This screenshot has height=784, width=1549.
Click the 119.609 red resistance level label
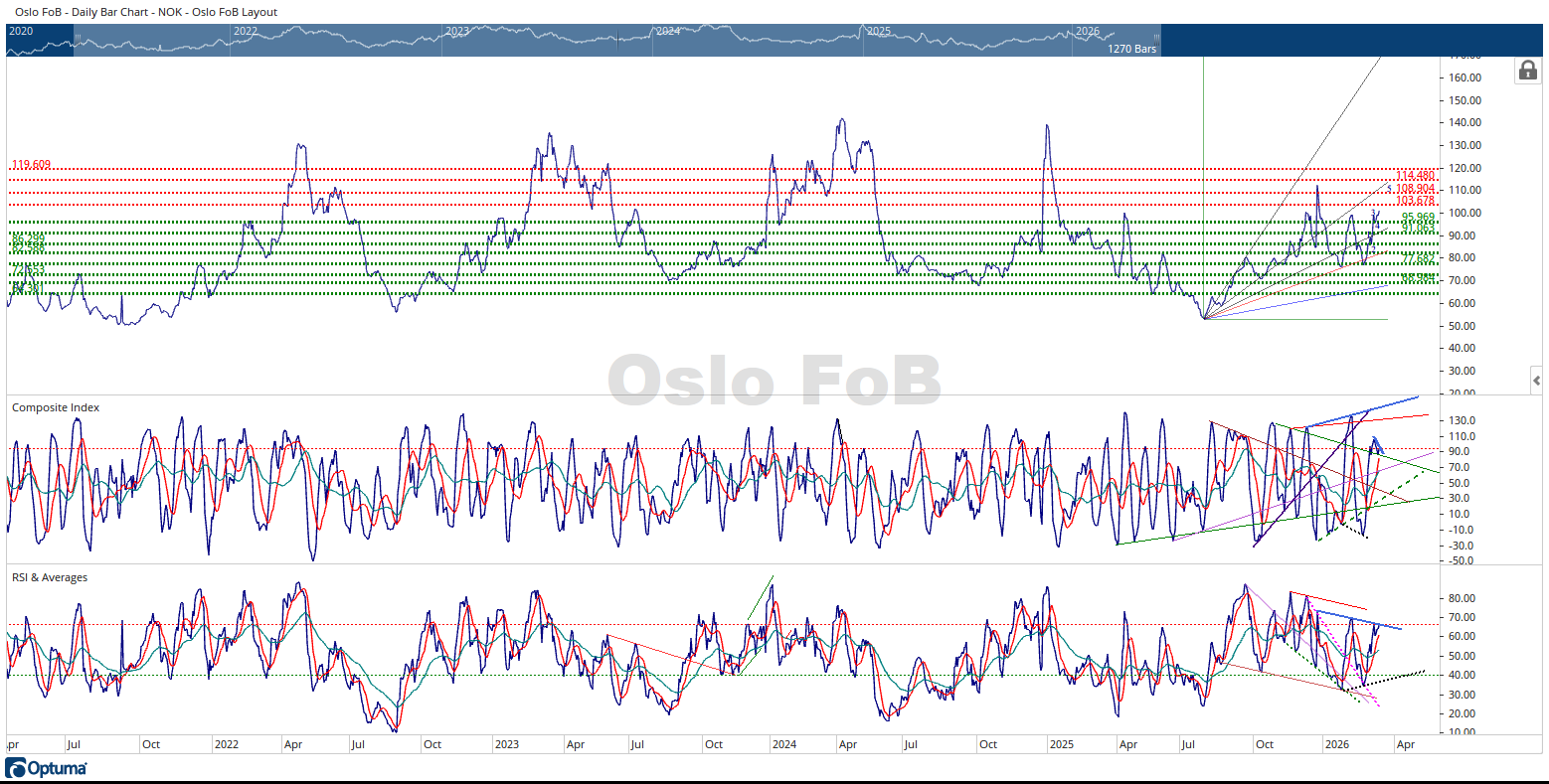point(31,165)
